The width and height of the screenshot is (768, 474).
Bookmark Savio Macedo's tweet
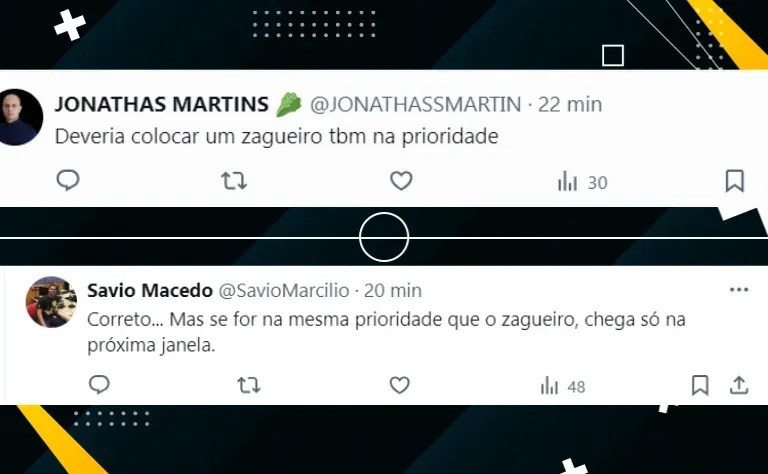tap(700, 385)
